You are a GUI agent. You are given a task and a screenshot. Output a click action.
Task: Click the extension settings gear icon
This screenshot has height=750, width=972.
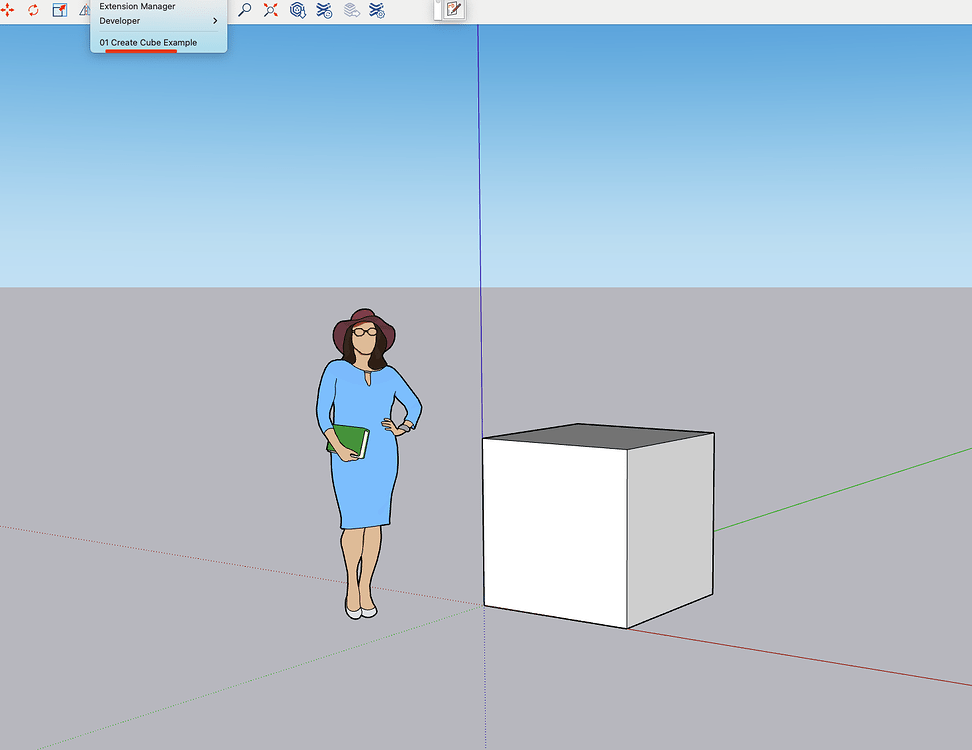[375, 11]
